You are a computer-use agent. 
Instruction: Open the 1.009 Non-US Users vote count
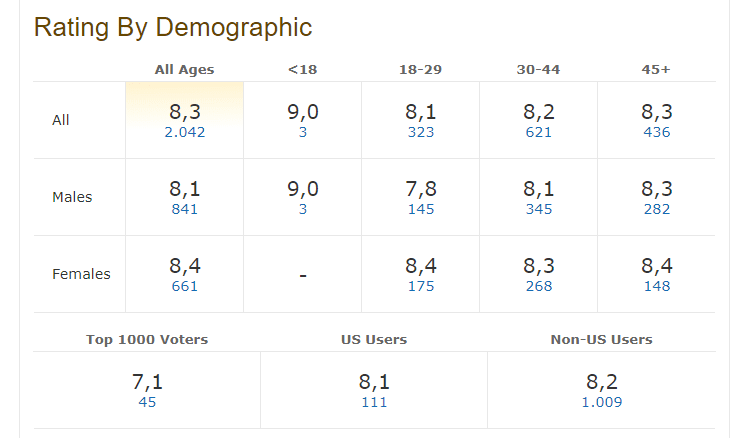point(601,402)
